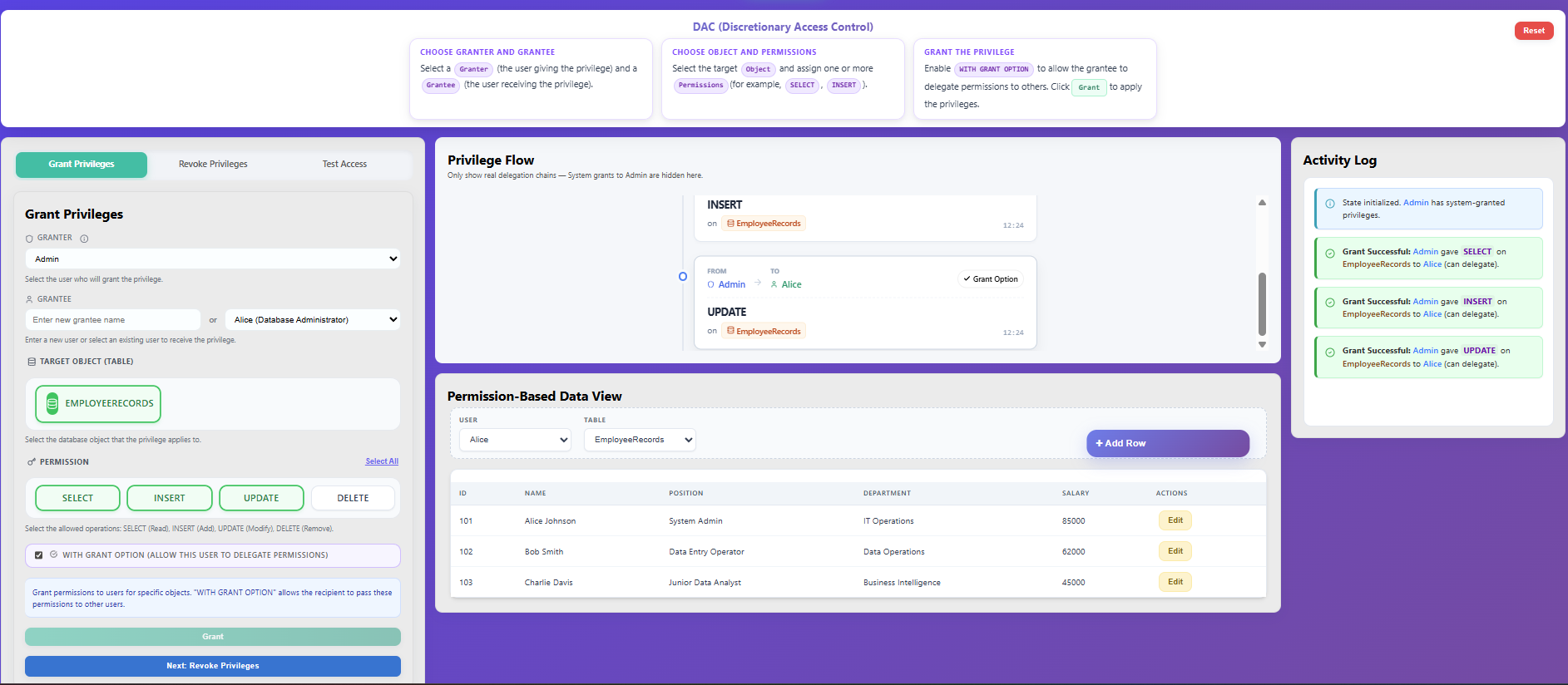The height and width of the screenshot is (685, 1568).
Task: Click the scroll-up arrow in Privilege Flow
Action: pos(1262,203)
